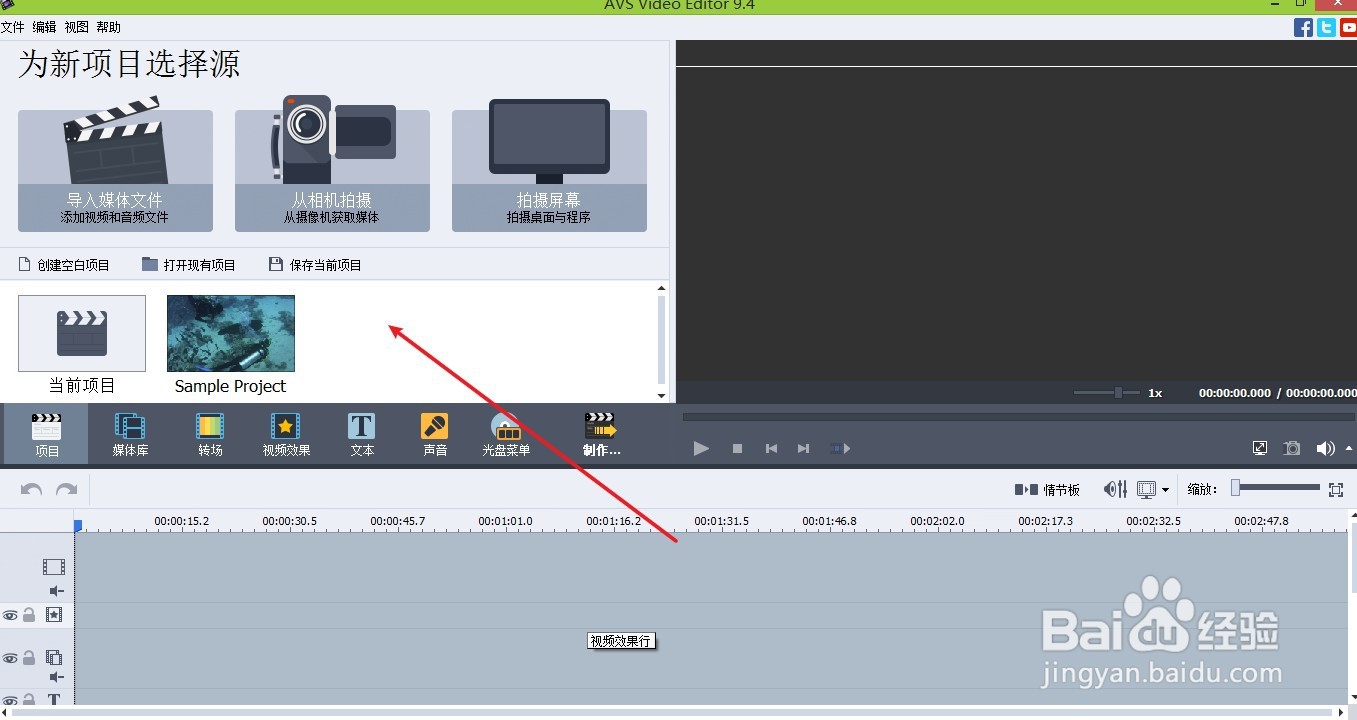Expand the volume slider arrow beside speaker

[x=1349, y=448]
